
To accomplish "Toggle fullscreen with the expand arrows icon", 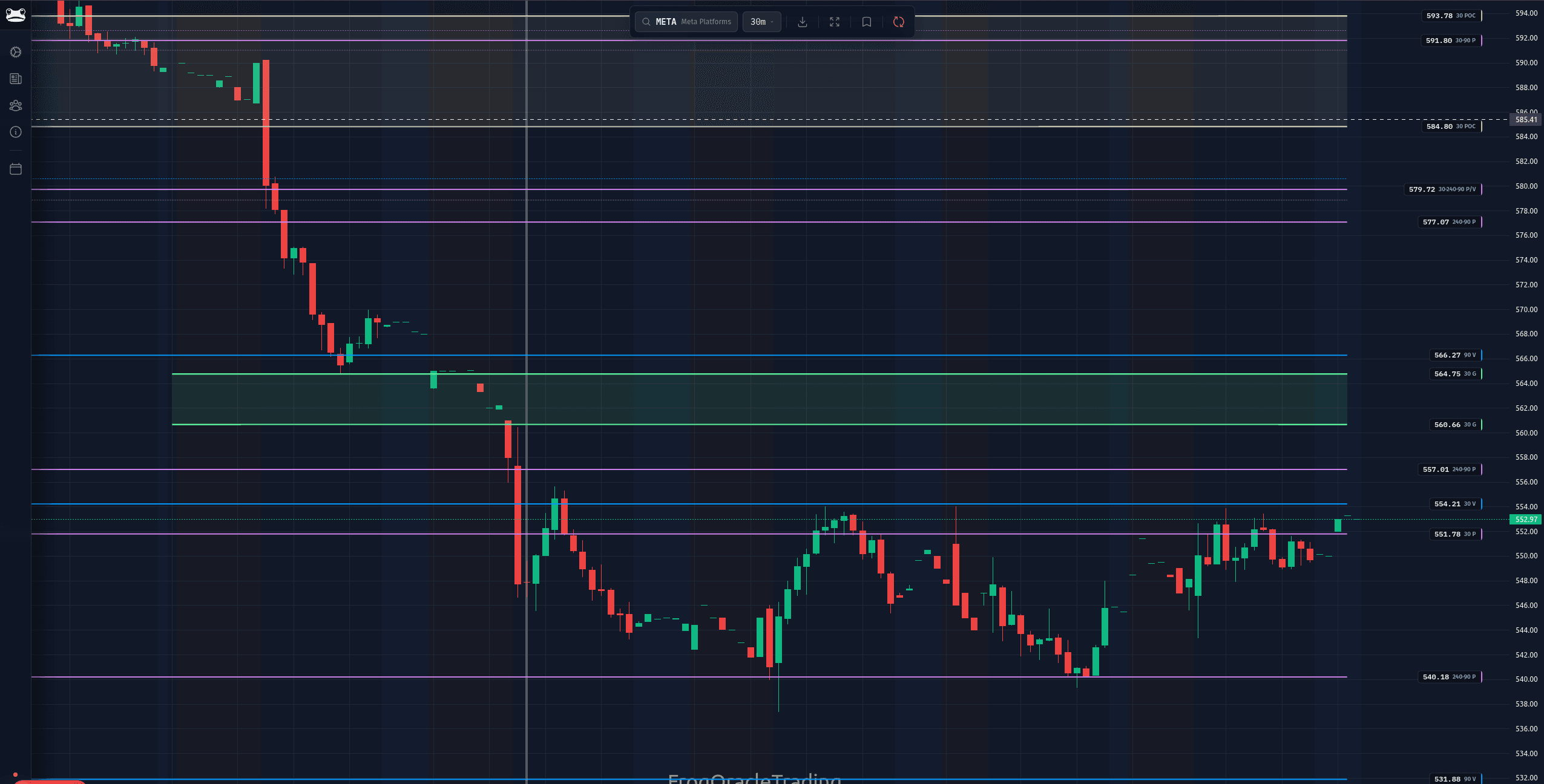I will point(834,22).
